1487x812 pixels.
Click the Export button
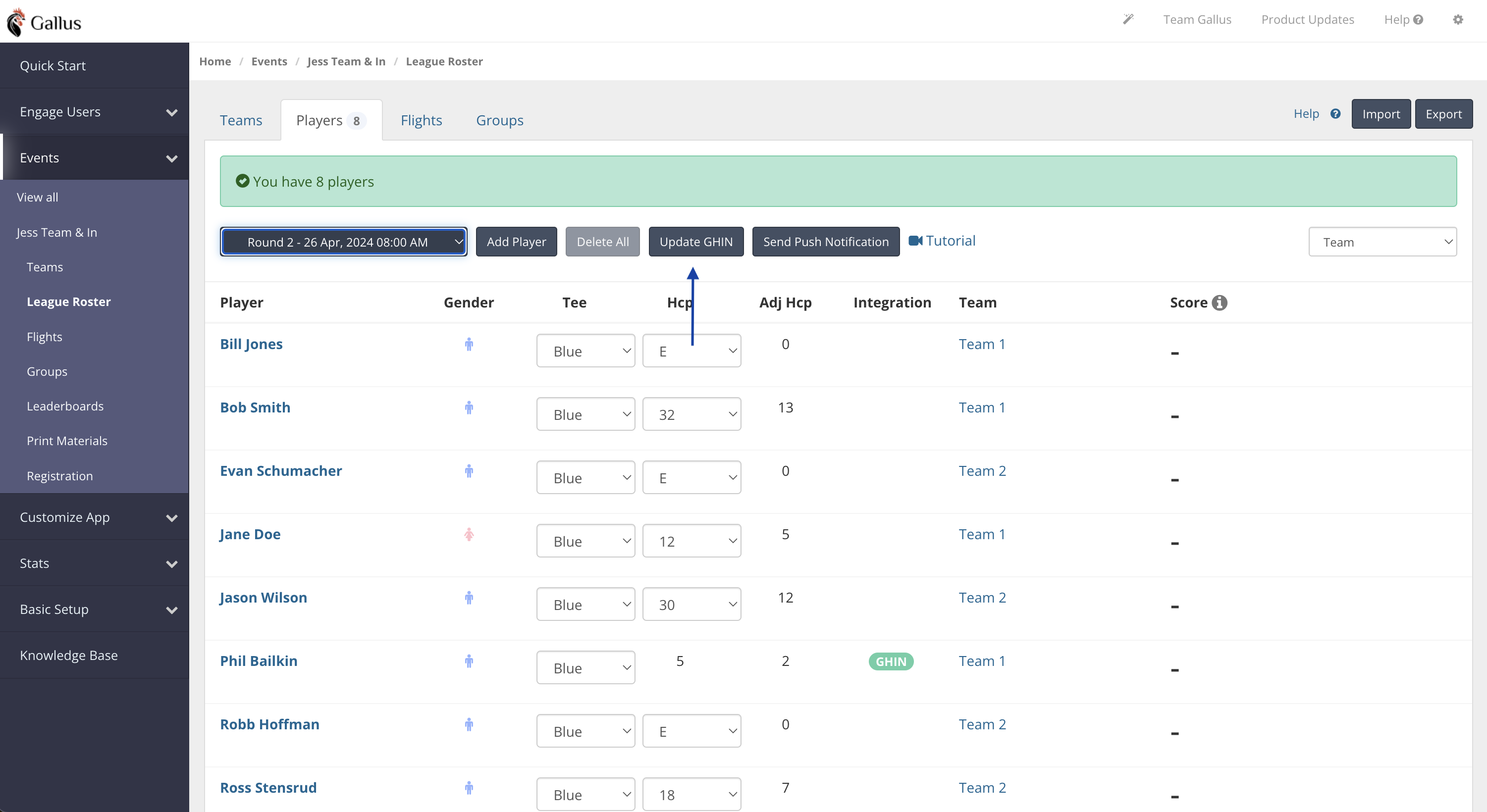[x=1444, y=114]
